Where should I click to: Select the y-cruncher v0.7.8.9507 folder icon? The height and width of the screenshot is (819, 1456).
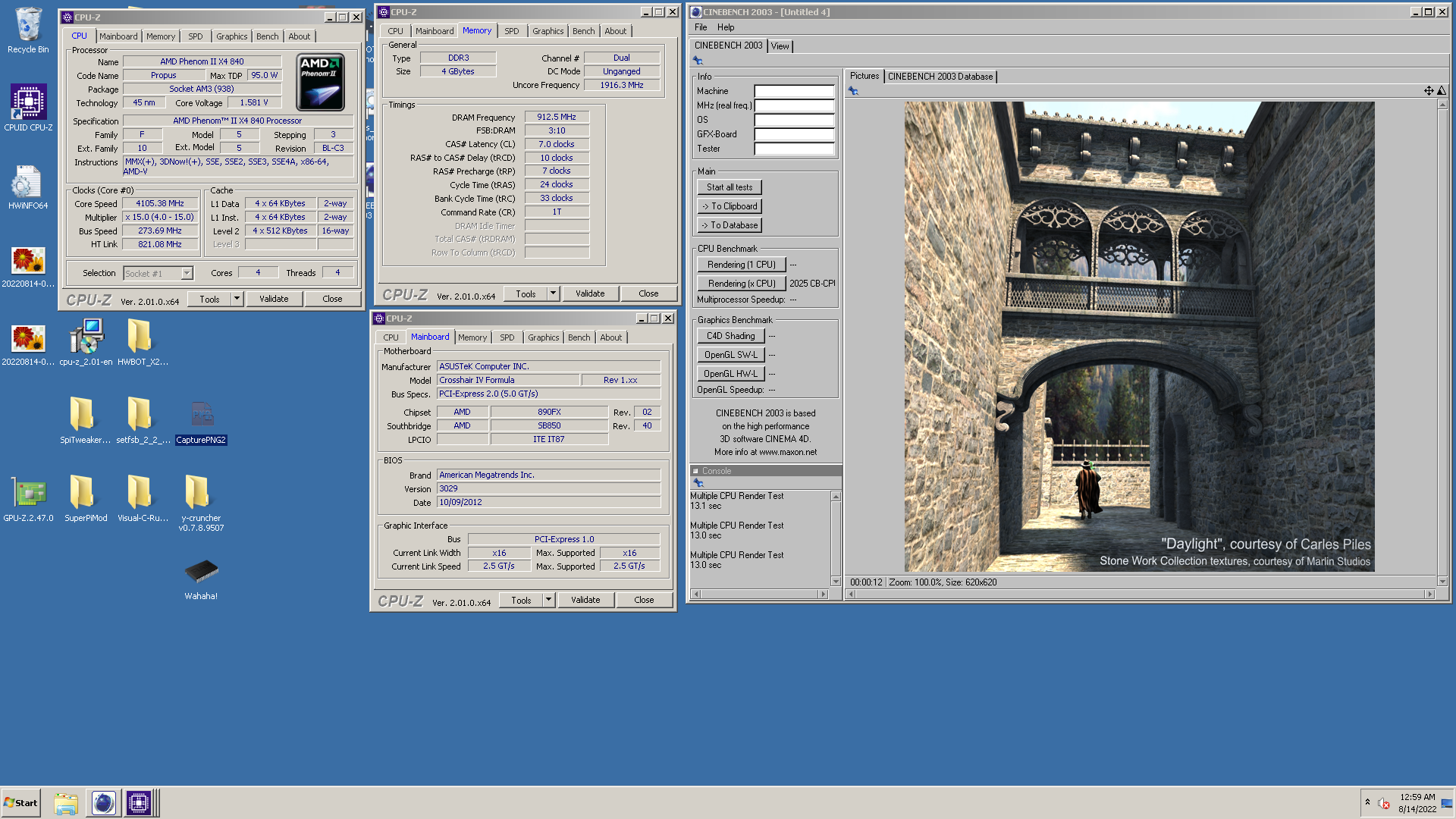pos(201,503)
